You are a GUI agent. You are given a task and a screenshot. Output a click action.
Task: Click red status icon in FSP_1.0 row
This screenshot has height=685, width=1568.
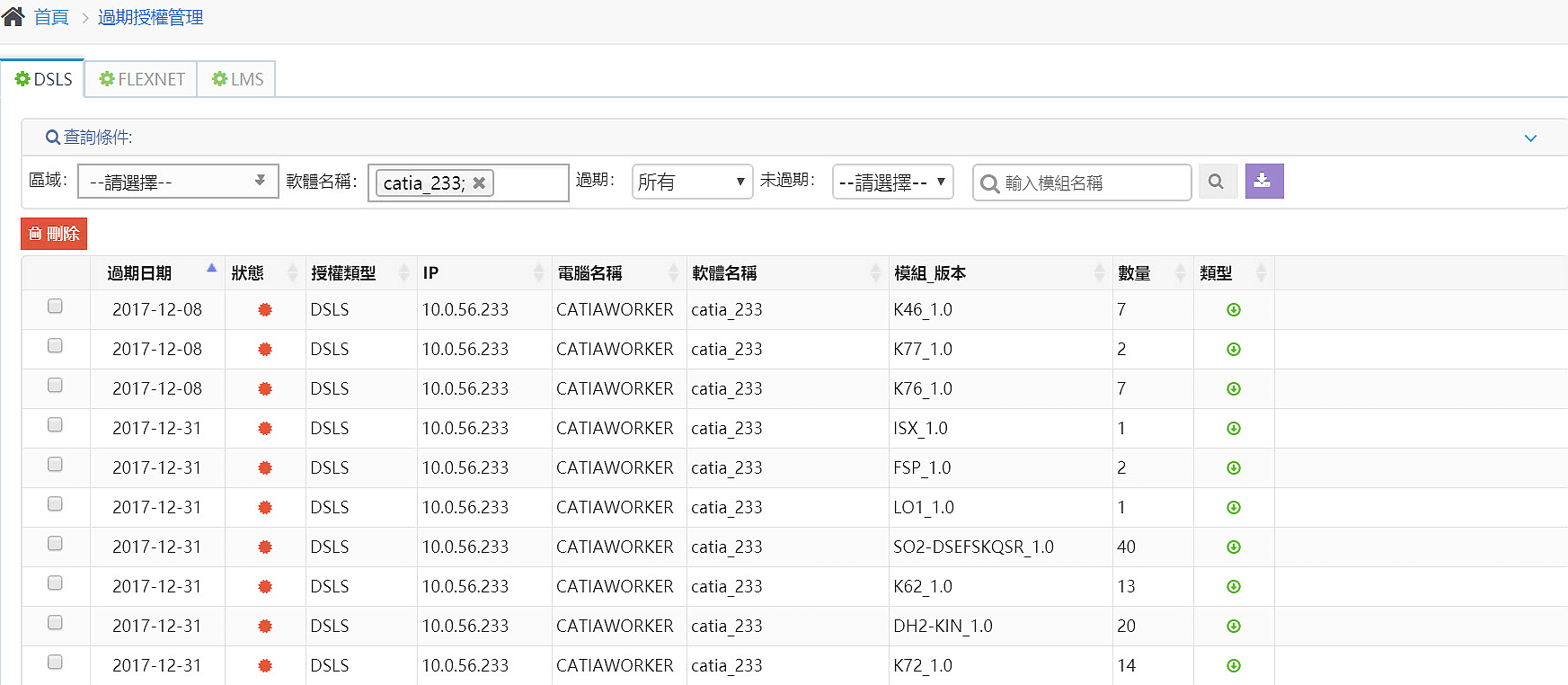click(265, 468)
